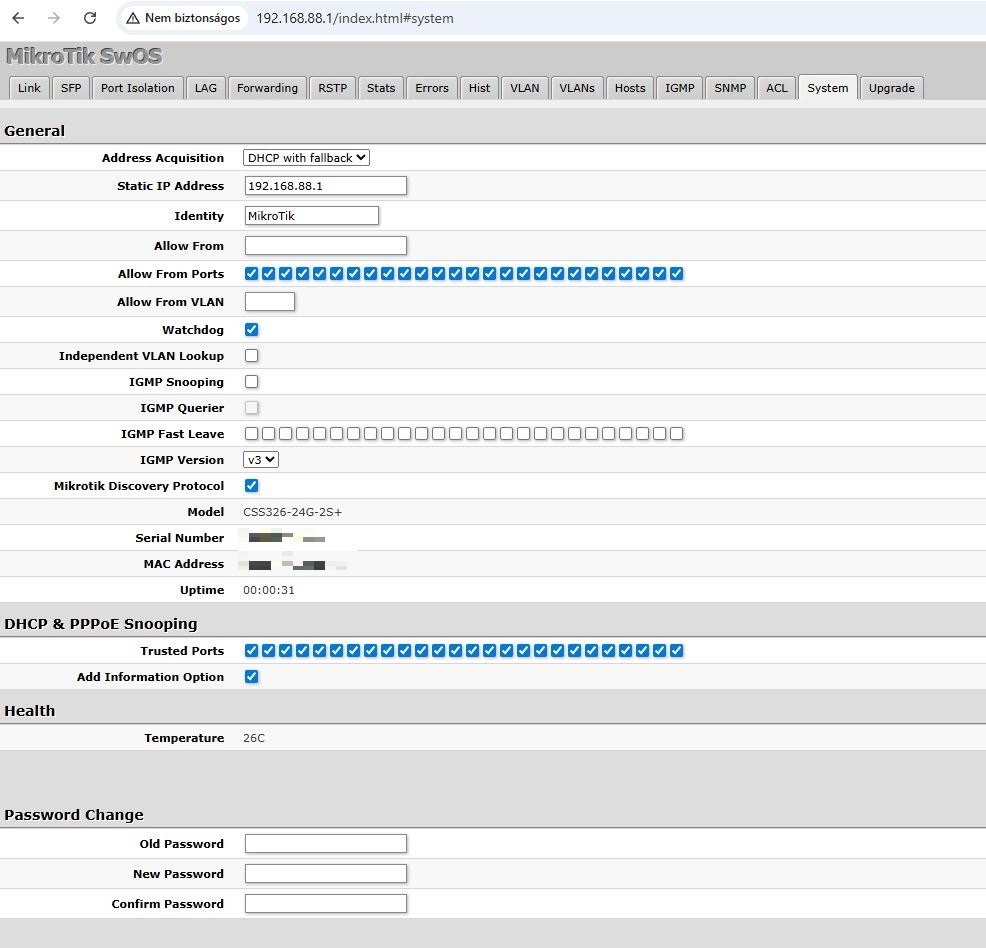Viewport: 986px width, 948px height.
Task: Click the DHCP & PPPoE Snooping heading
Action: point(101,624)
